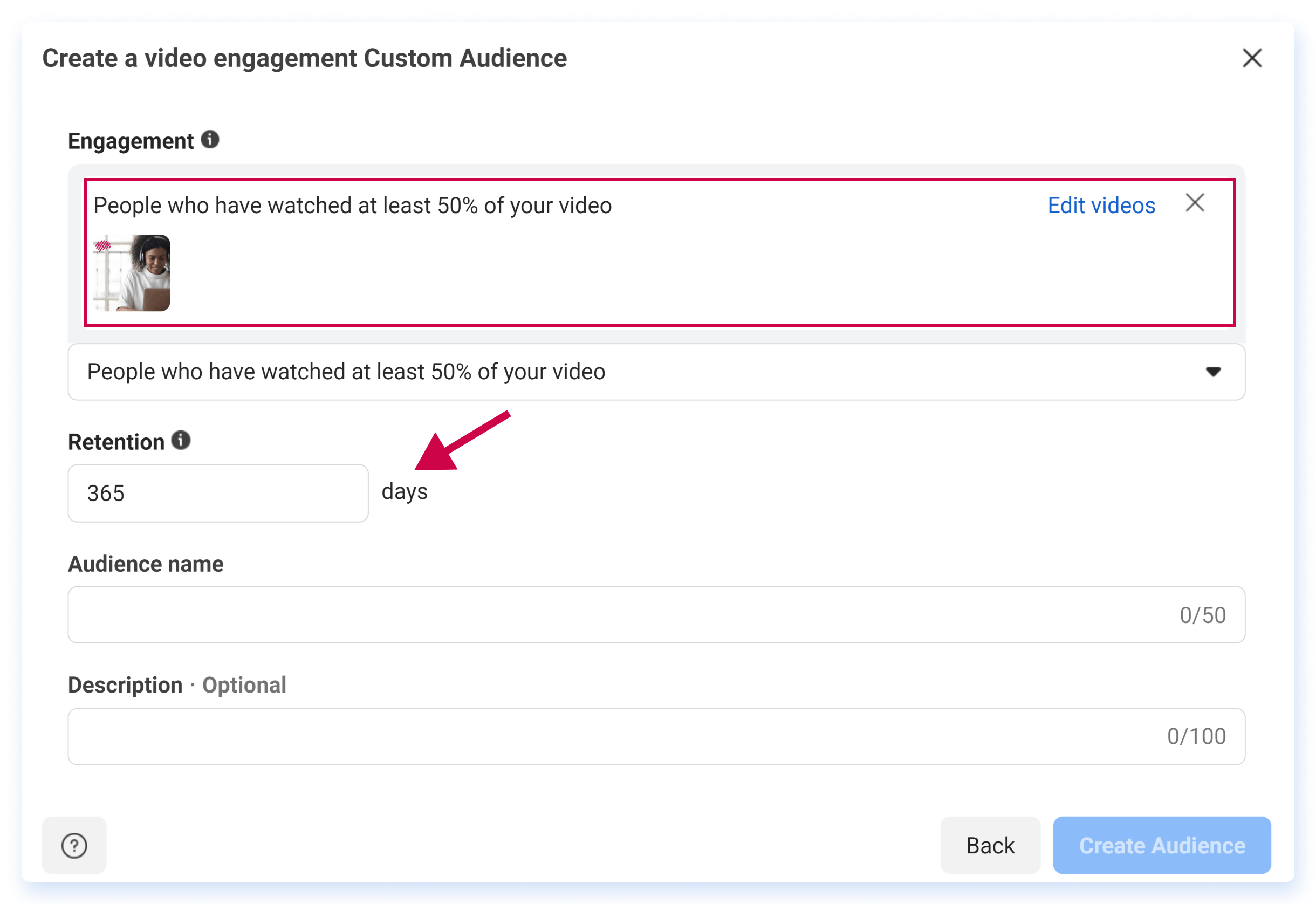Expand the video watched percentage dropdown

[x=656, y=372]
